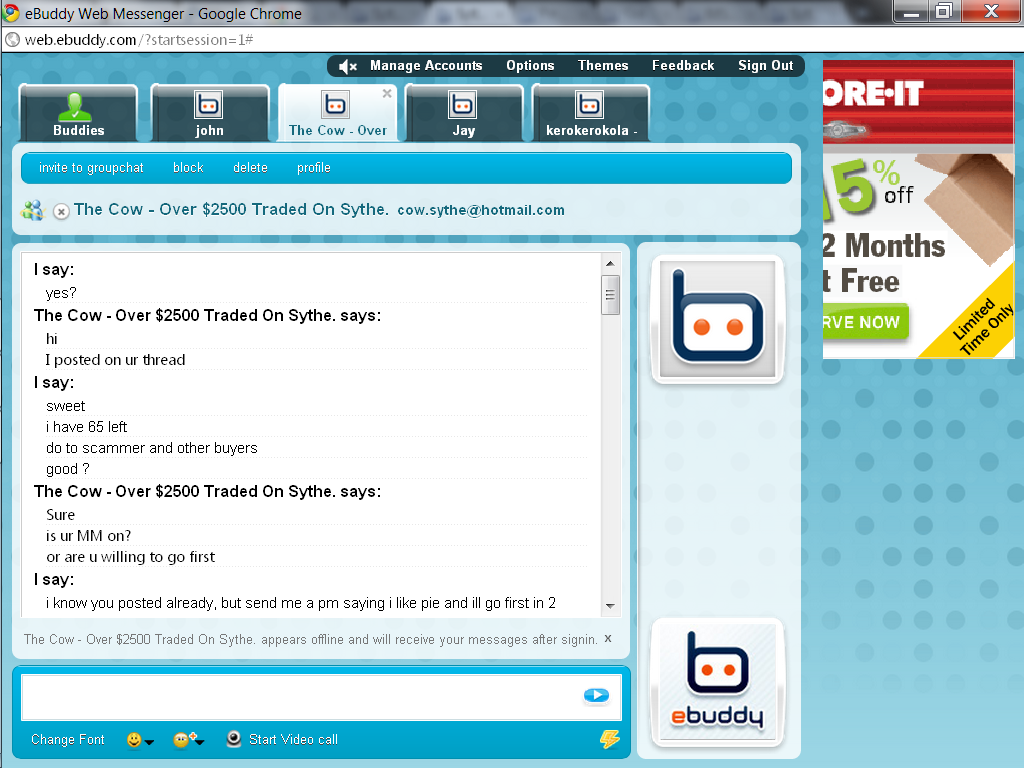Click your own eBuddy display picture
The image size is (1024, 768).
(717, 682)
